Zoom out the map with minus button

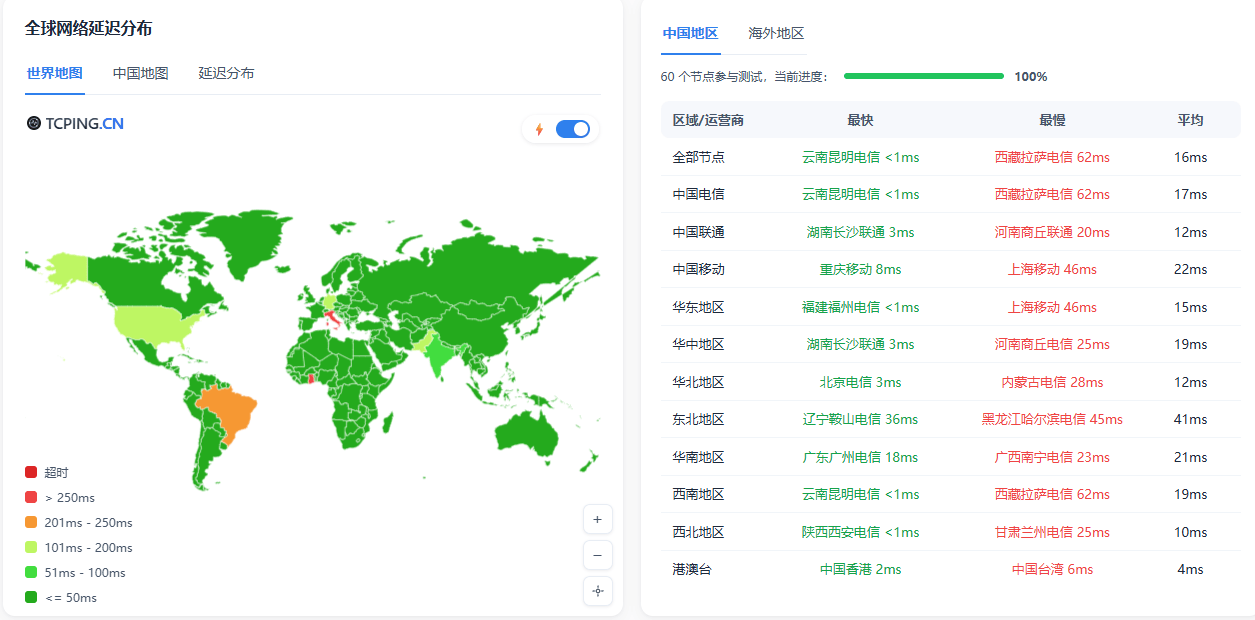[597, 555]
